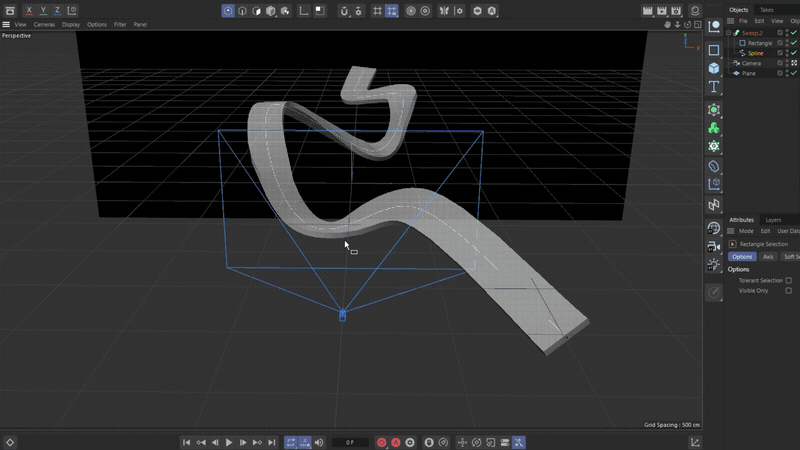Toggle timeline sound speaker icon
800x450 pixels.
319,442
